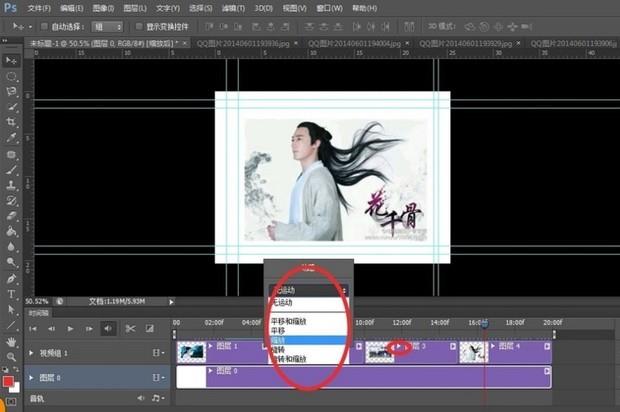Click the Ps application logo

click(10, 8)
